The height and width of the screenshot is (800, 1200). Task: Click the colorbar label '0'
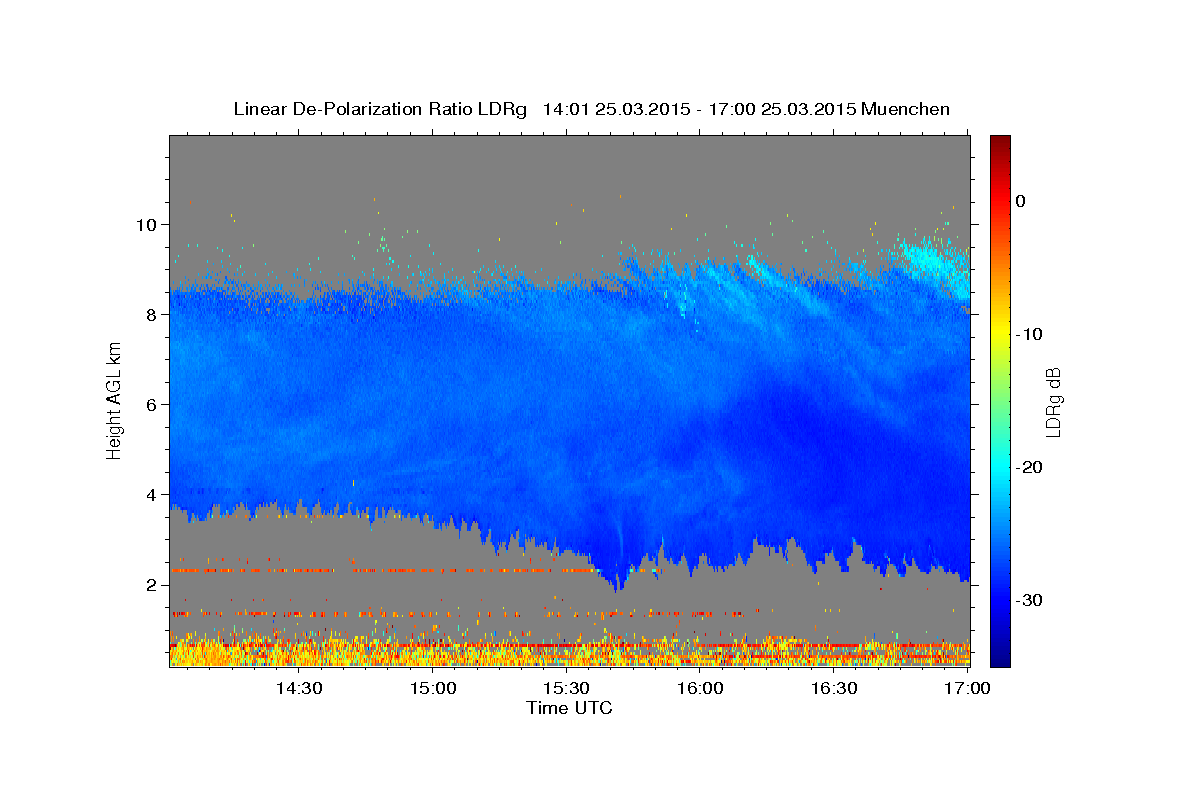point(1021,201)
